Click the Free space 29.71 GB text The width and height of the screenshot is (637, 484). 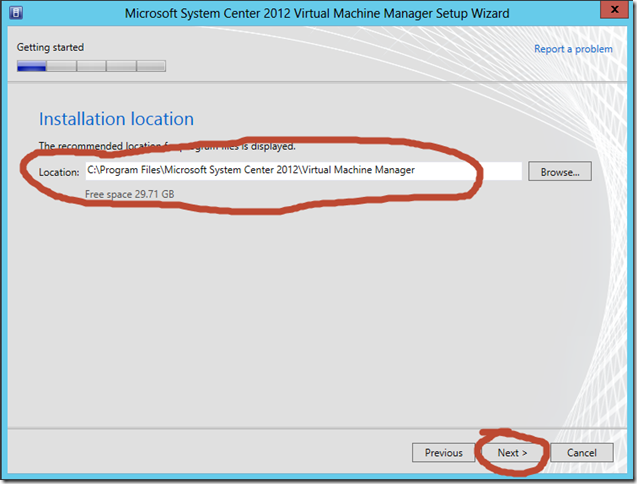pos(130,194)
